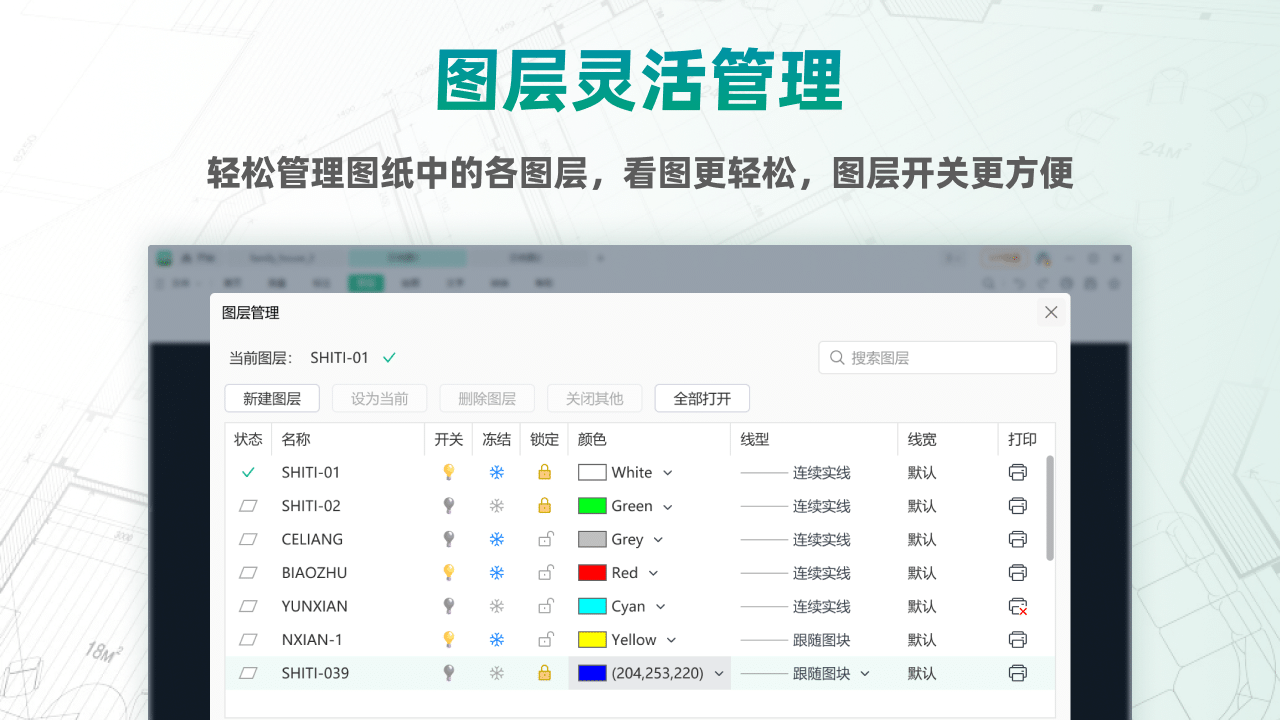Turn on the light bulb for SHITI-02
This screenshot has height=720, width=1280.
(448, 505)
